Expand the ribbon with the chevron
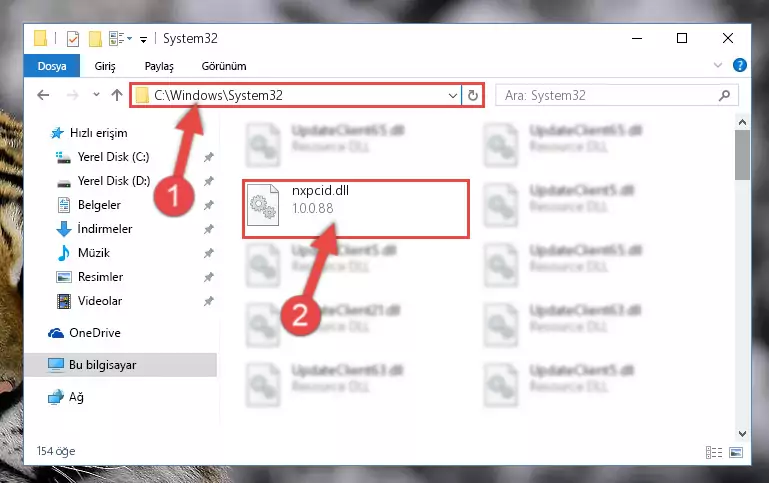769x483 pixels. (718, 65)
